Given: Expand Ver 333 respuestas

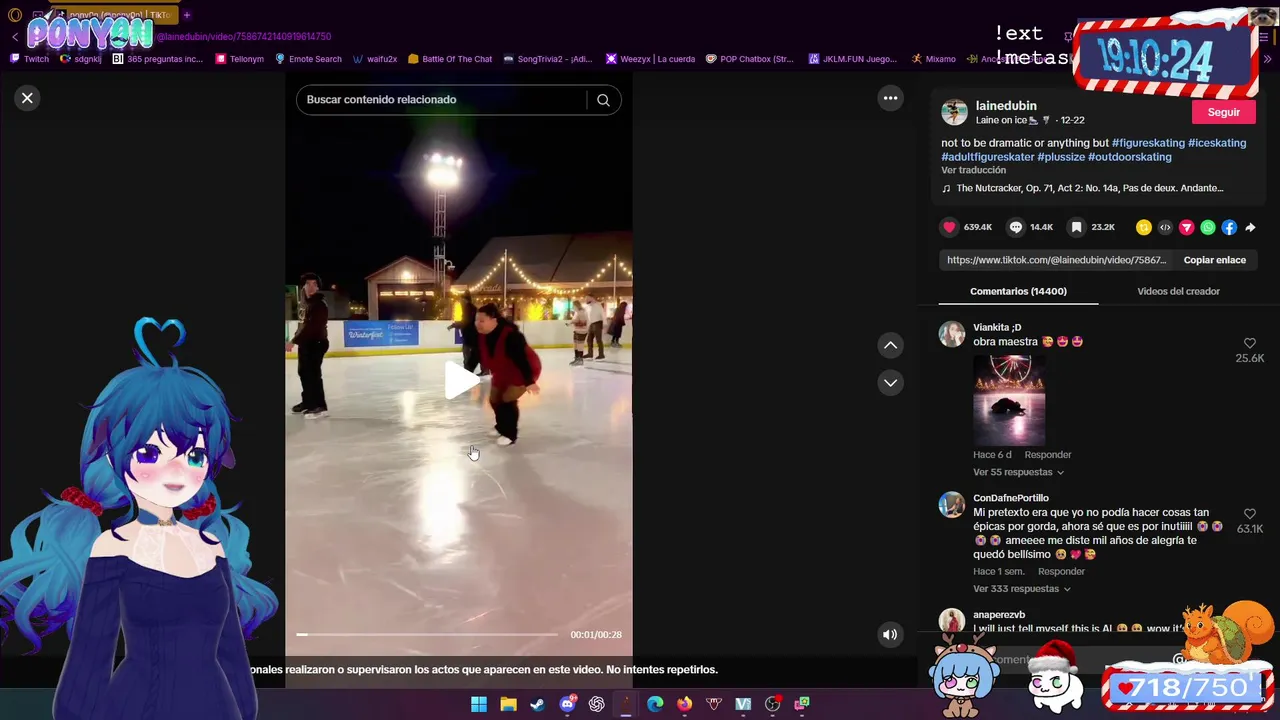Looking at the screenshot, I should click(1021, 589).
